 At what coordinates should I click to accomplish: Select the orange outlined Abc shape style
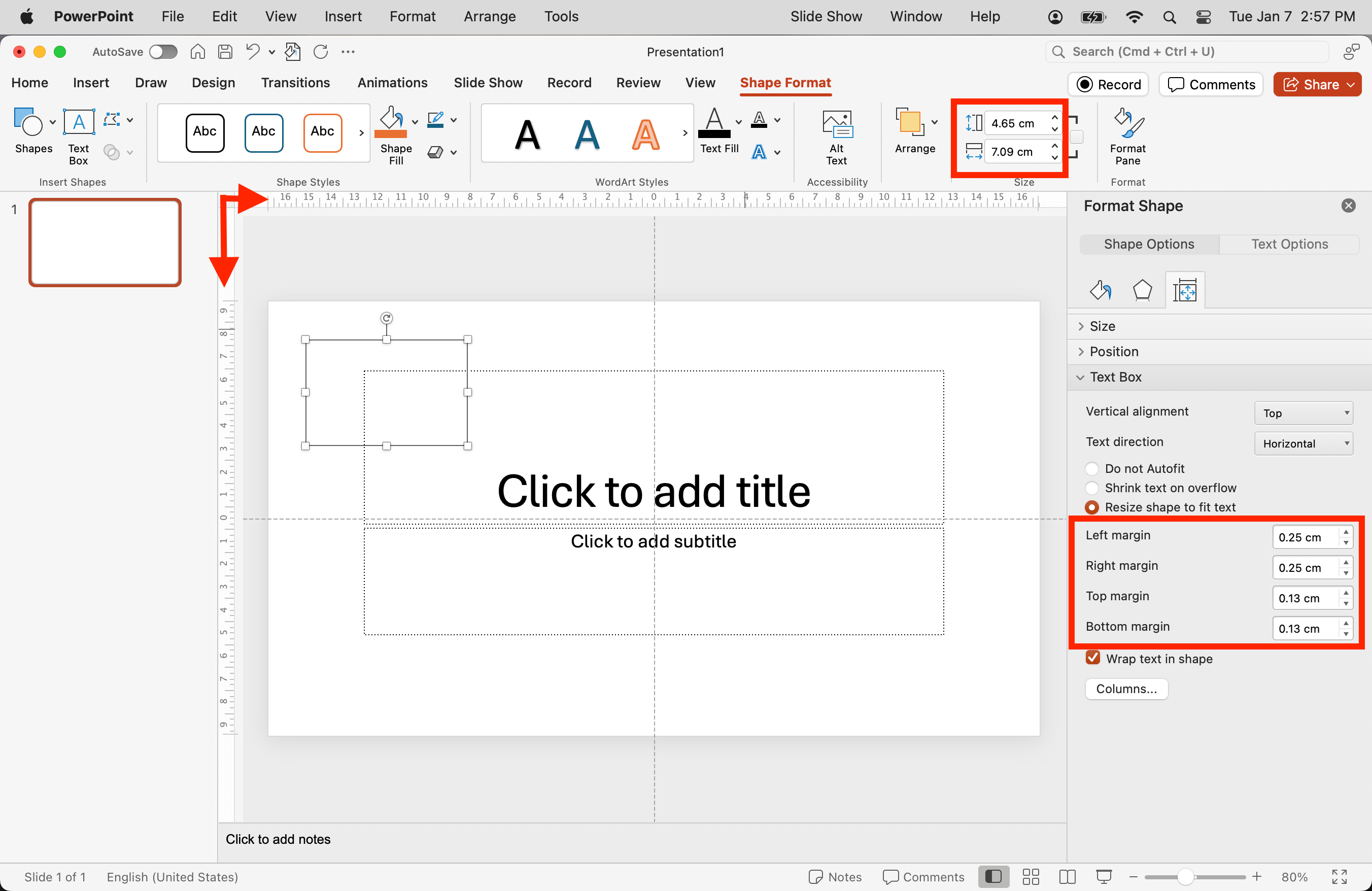pyautogui.click(x=322, y=132)
